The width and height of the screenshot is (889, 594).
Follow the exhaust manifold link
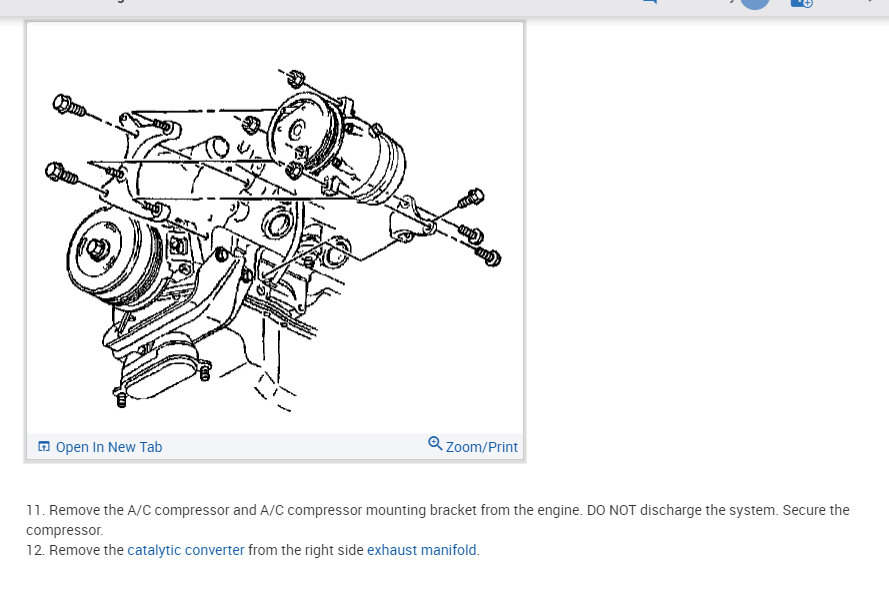pyautogui.click(x=422, y=550)
